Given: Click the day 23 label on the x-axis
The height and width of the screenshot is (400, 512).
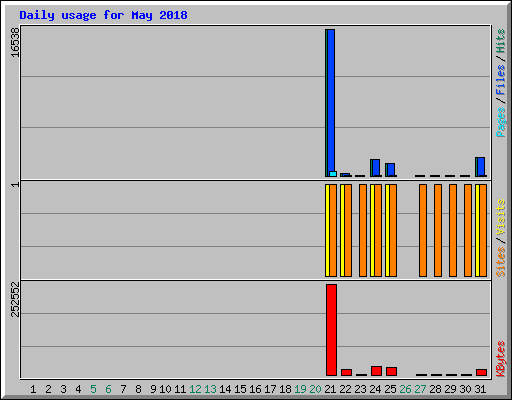Looking at the screenshot, I should 360,389.
